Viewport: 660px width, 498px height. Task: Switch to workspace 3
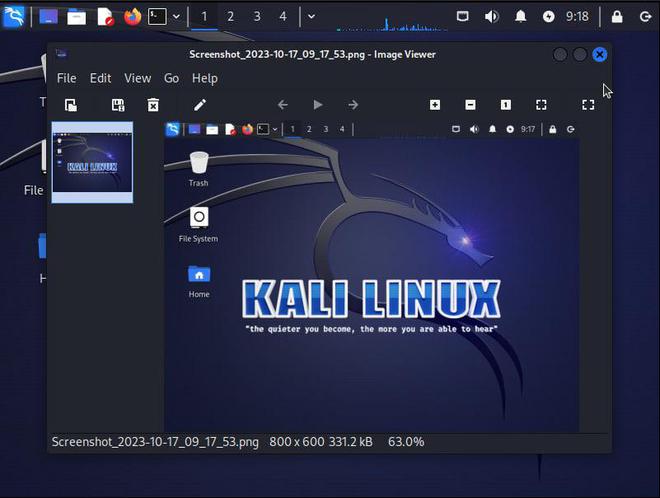pyautogui.click(x=257, y=16)
